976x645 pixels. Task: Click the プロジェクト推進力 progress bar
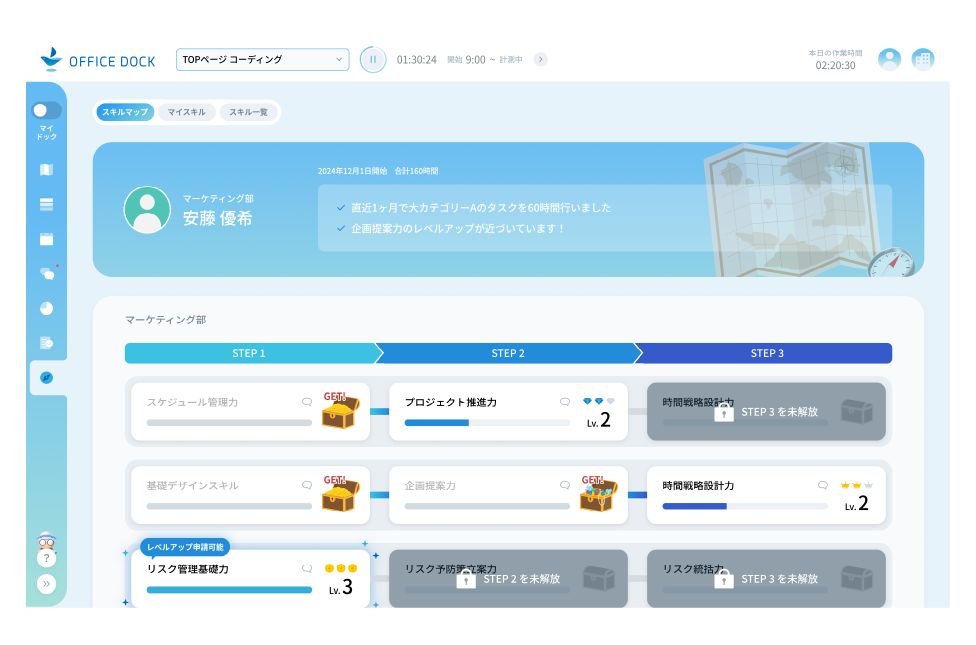point(485,423)
